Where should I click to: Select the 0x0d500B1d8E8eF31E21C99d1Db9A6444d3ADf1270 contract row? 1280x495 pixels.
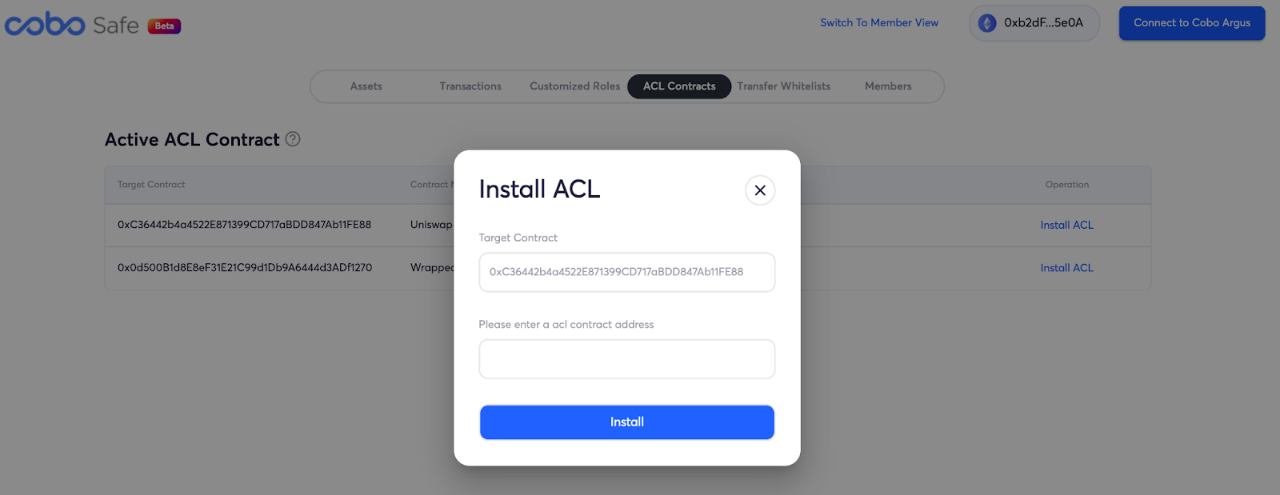pos(628,268)
